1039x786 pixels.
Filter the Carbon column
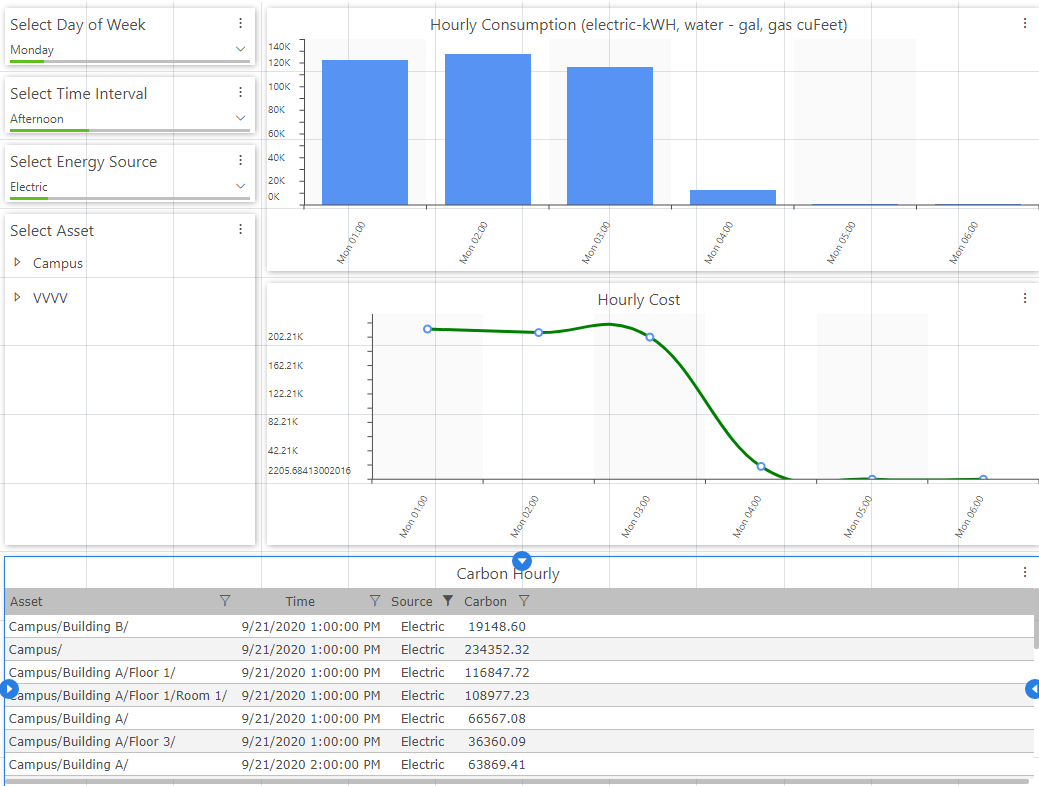coord(524,600)
